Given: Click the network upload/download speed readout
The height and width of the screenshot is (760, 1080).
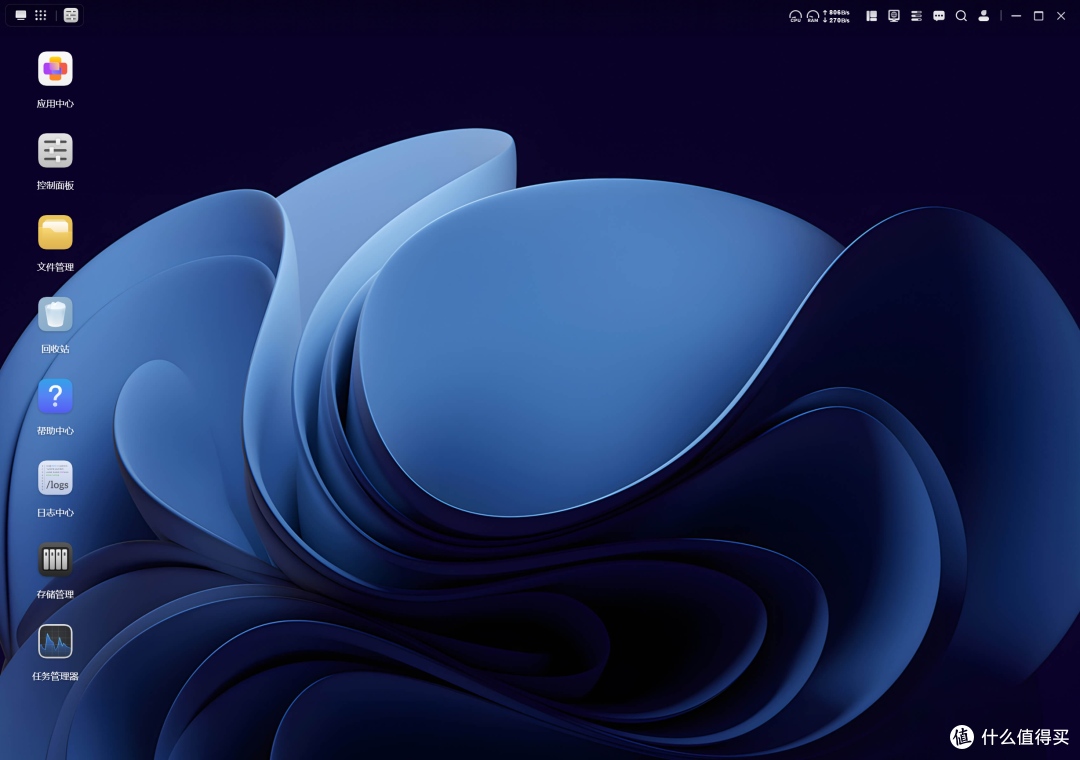Looking at the screenshot, I should (836, 16).
